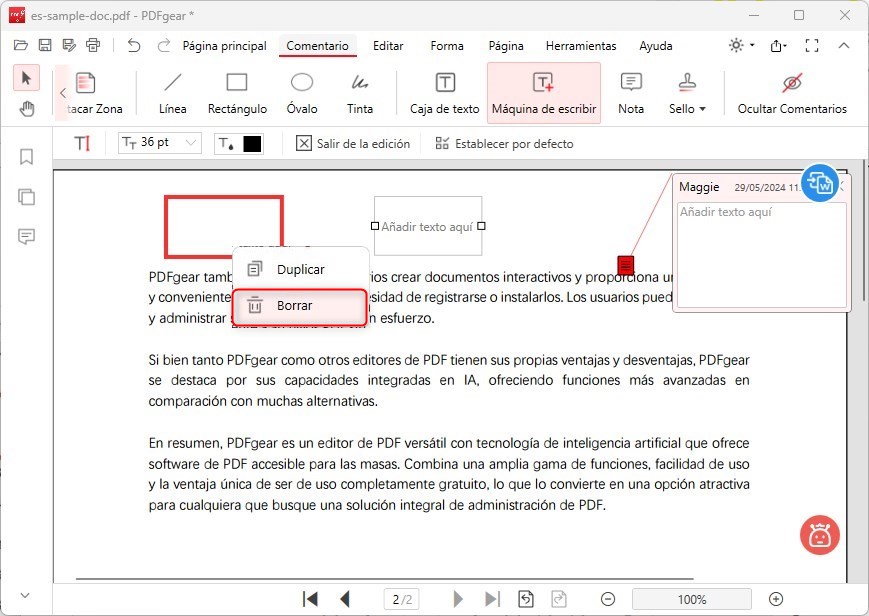The image size is (869, 616).
Task: Click the black text color swatch
Action: 252,144
